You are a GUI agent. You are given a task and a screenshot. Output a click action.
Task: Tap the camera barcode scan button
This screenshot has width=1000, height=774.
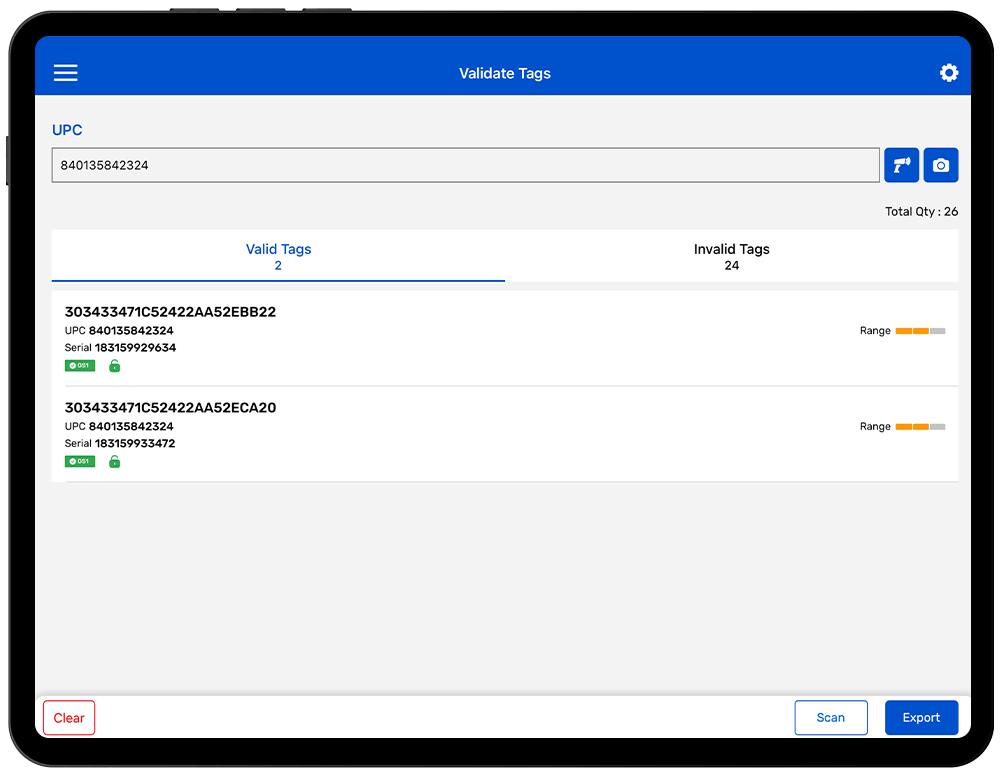940,165
